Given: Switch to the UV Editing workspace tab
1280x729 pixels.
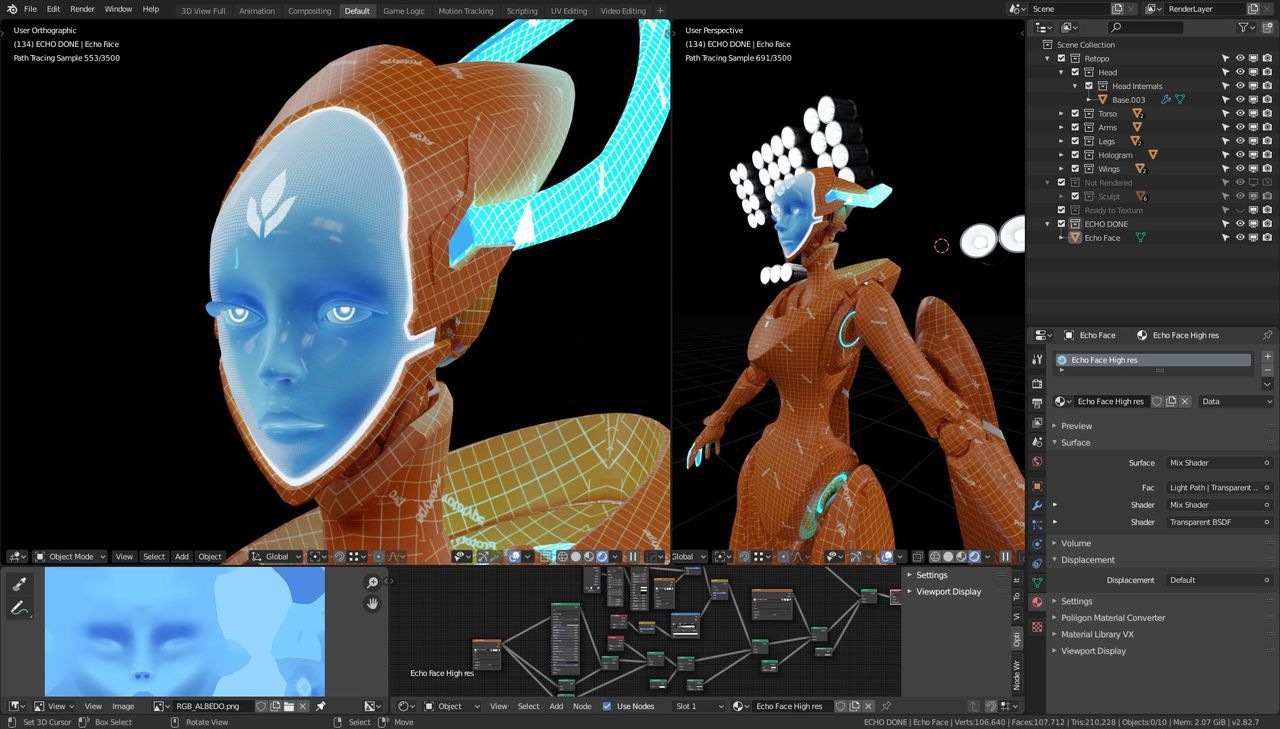Looking at the screenshot, I should [569, 11].
